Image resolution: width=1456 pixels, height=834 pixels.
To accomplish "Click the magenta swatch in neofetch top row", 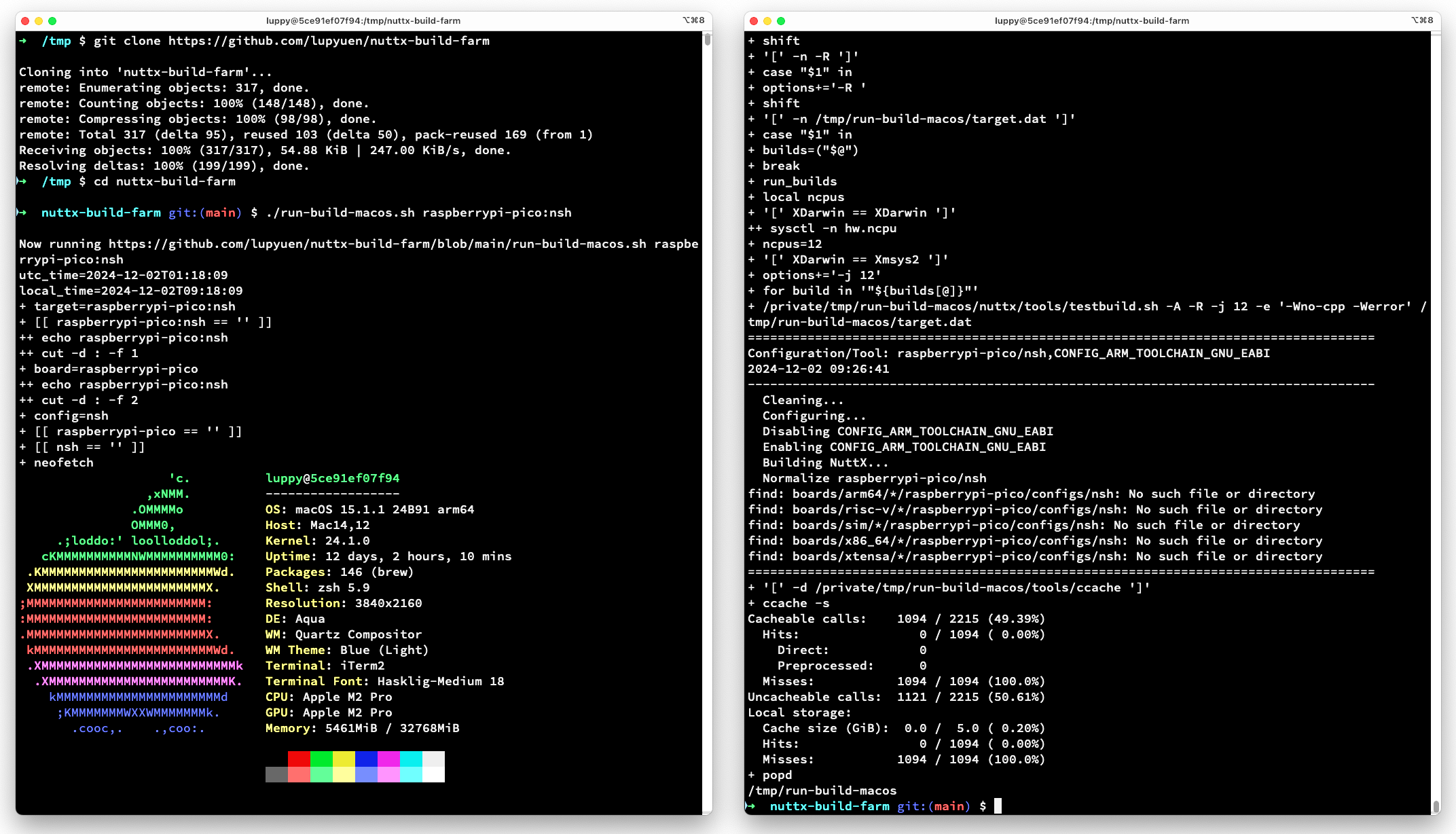I will 388,759.
